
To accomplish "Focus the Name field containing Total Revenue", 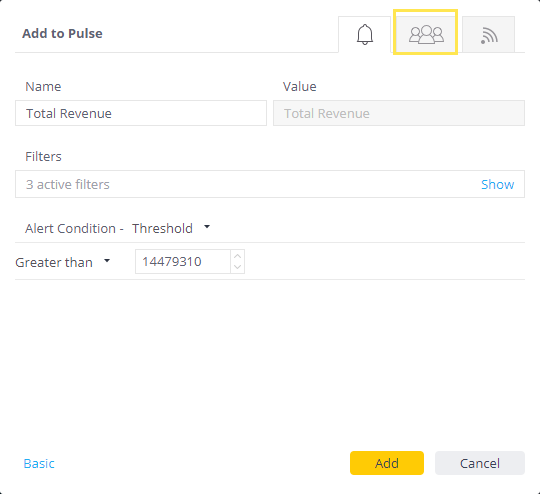I will [141, 113].
